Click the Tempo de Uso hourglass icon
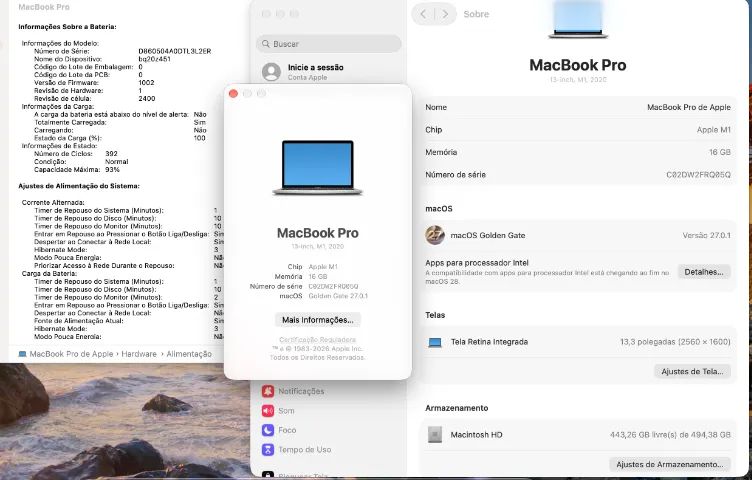This screenshot has height=480, width=752. [268, 450]
